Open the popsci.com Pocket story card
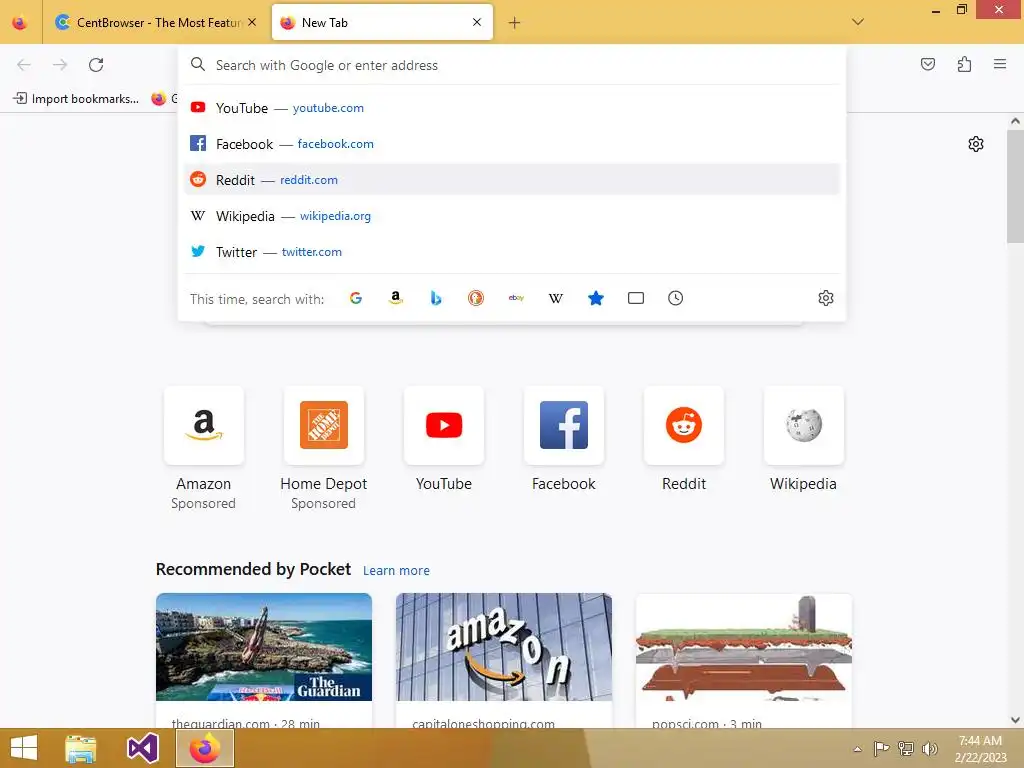 click(x=744, y=660)
